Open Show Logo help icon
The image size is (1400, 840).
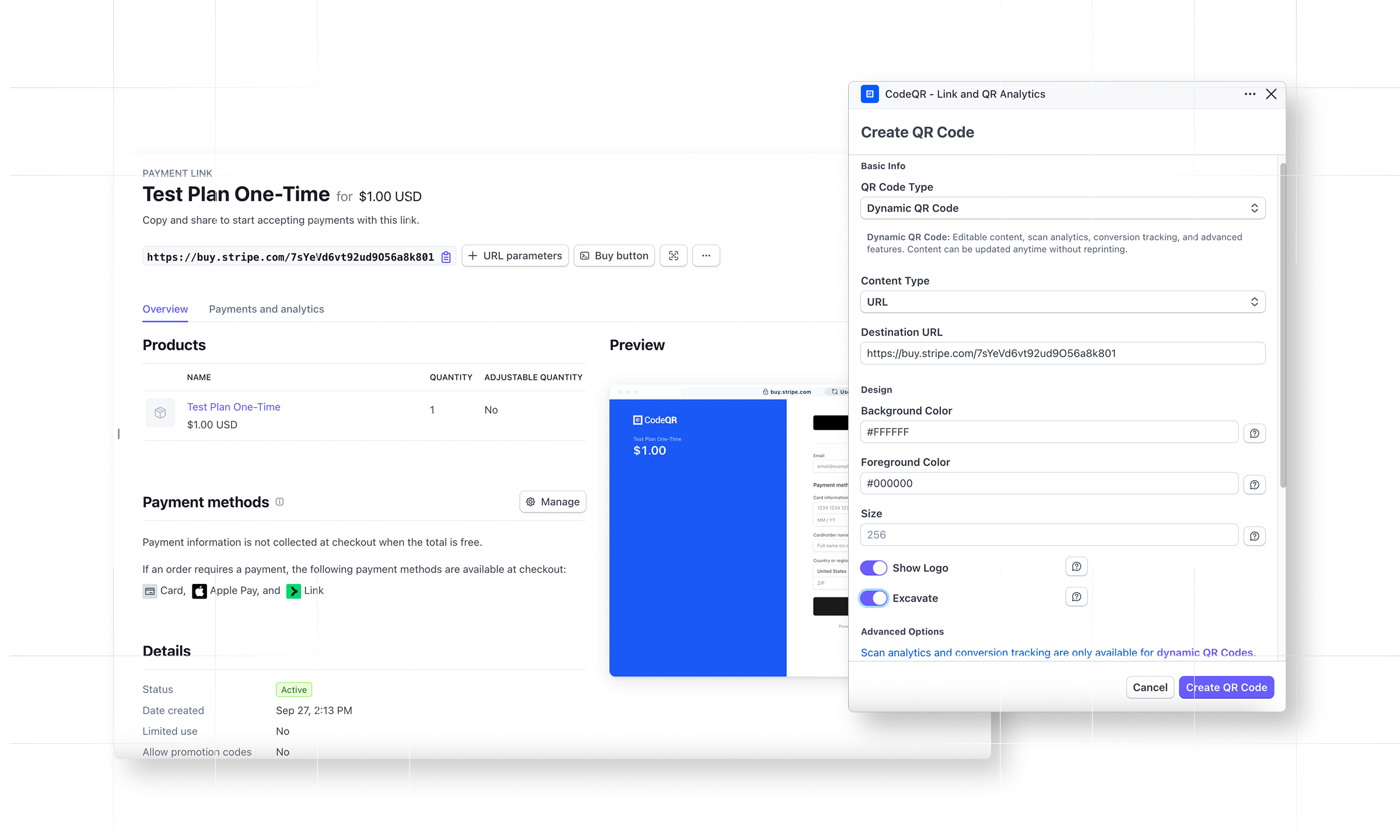(1076, 566)
